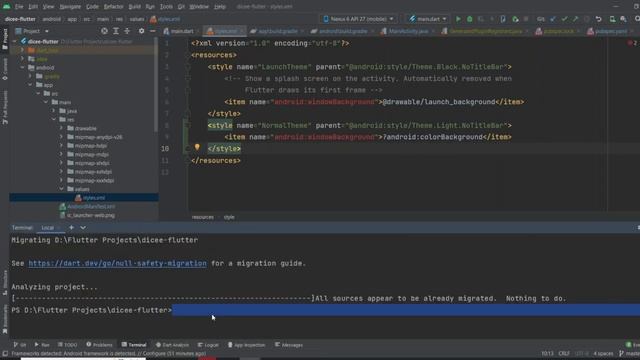This screenshot has width=640, height=360.
Task: Open null-safety-migration link in terminal
Action: point(117,264)
